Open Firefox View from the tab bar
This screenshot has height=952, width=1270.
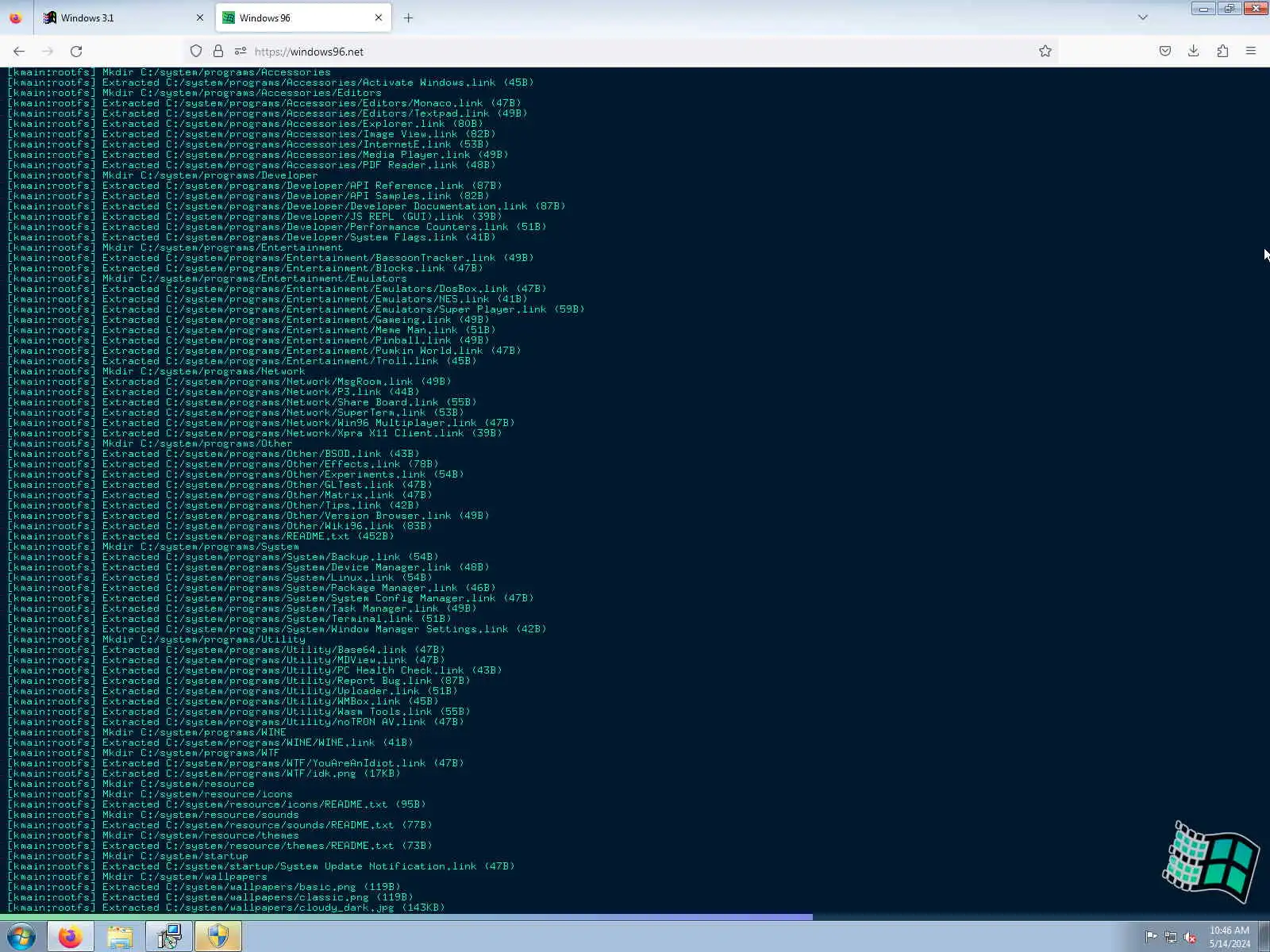coord(16,17)
